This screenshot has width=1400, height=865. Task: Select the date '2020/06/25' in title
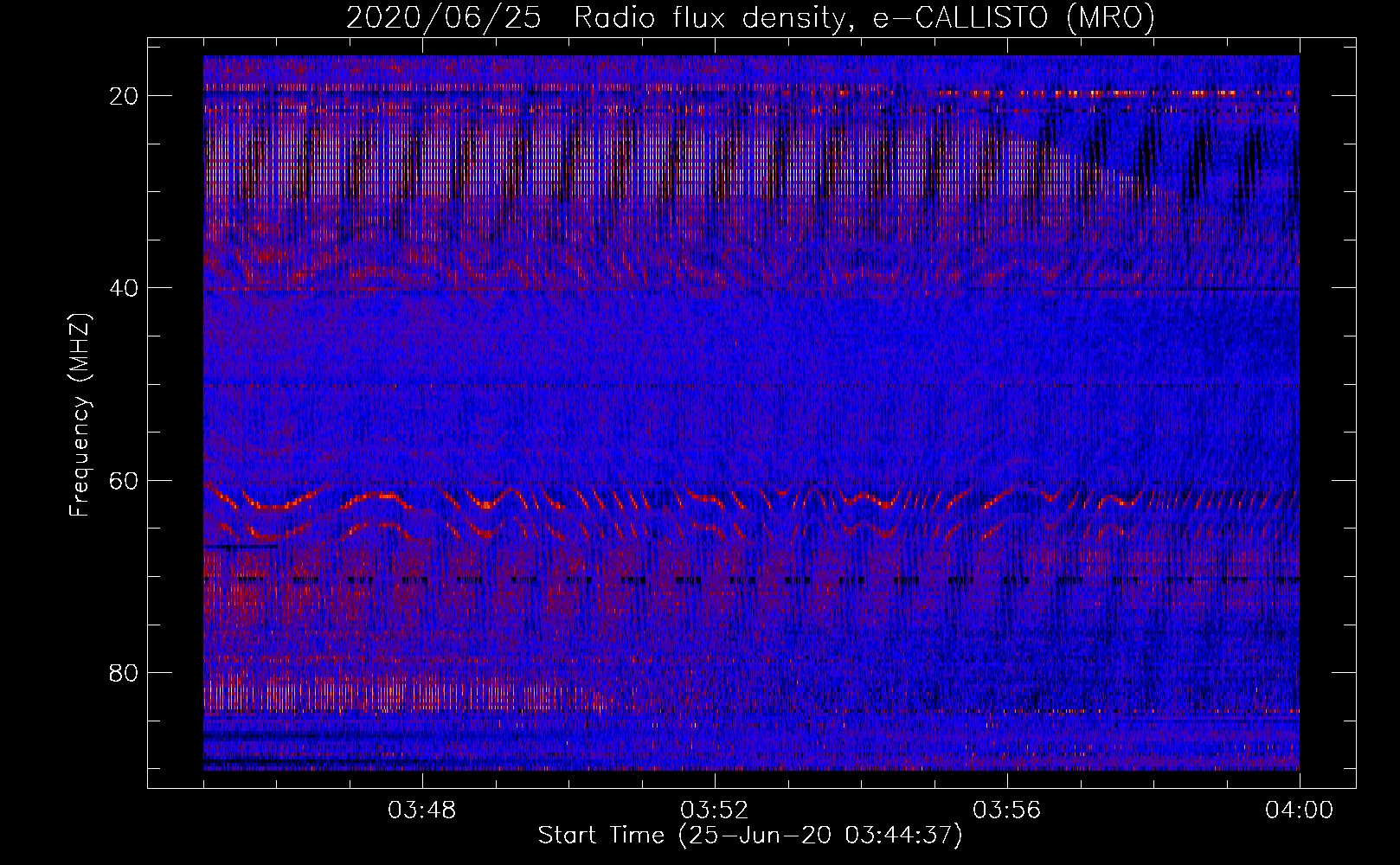tap(444, 18)
